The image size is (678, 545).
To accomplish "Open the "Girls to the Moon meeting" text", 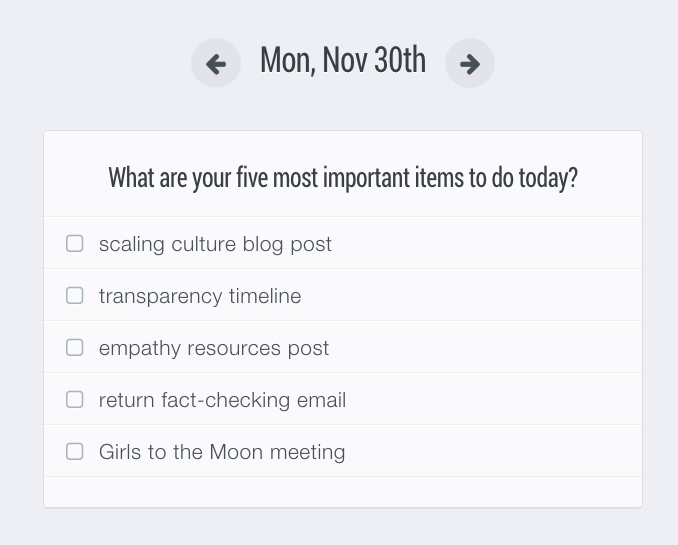I will tap(222, 452).
